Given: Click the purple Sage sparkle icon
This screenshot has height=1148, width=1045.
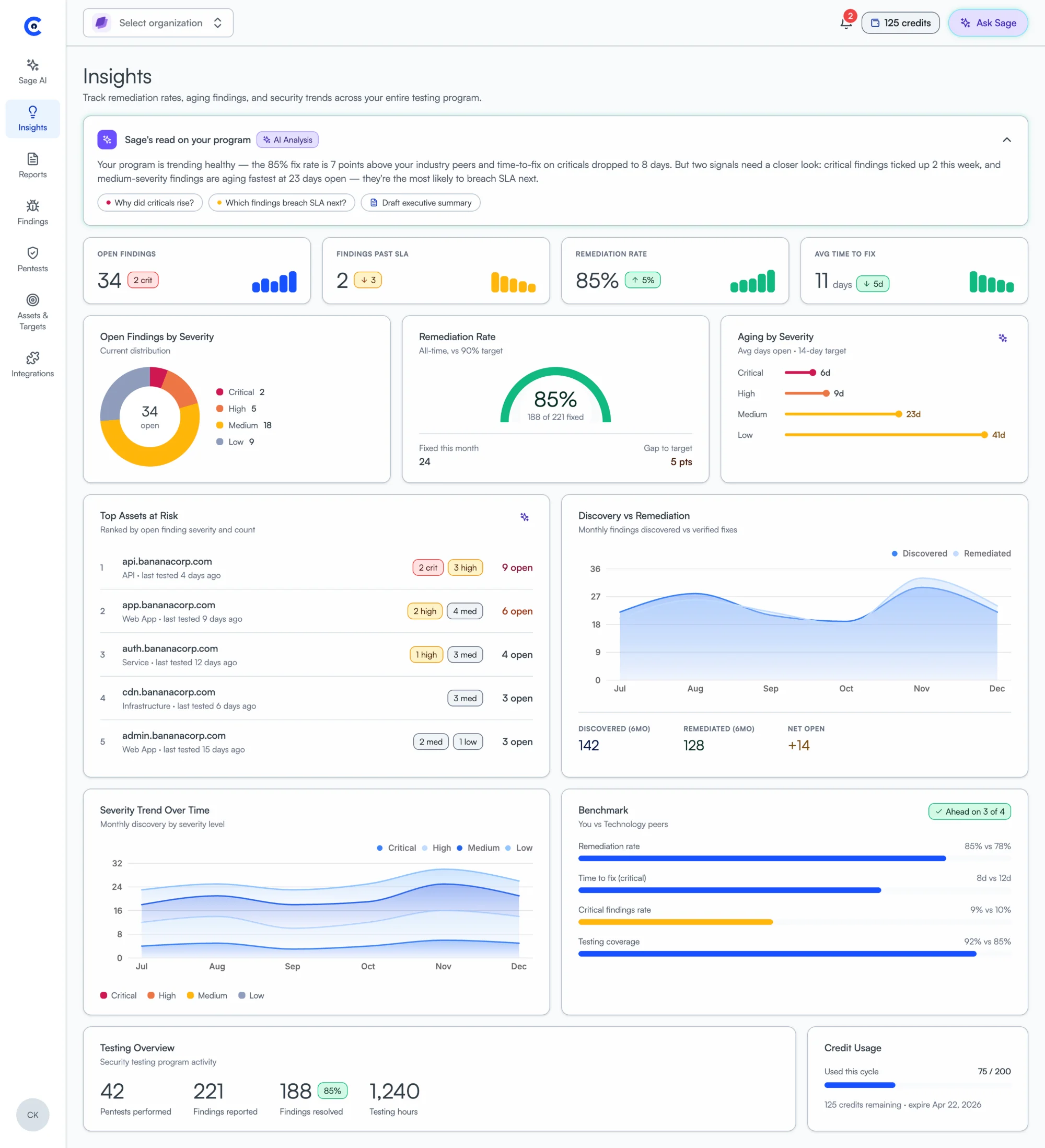Looking at the screenshot, I should click(107, 140).
